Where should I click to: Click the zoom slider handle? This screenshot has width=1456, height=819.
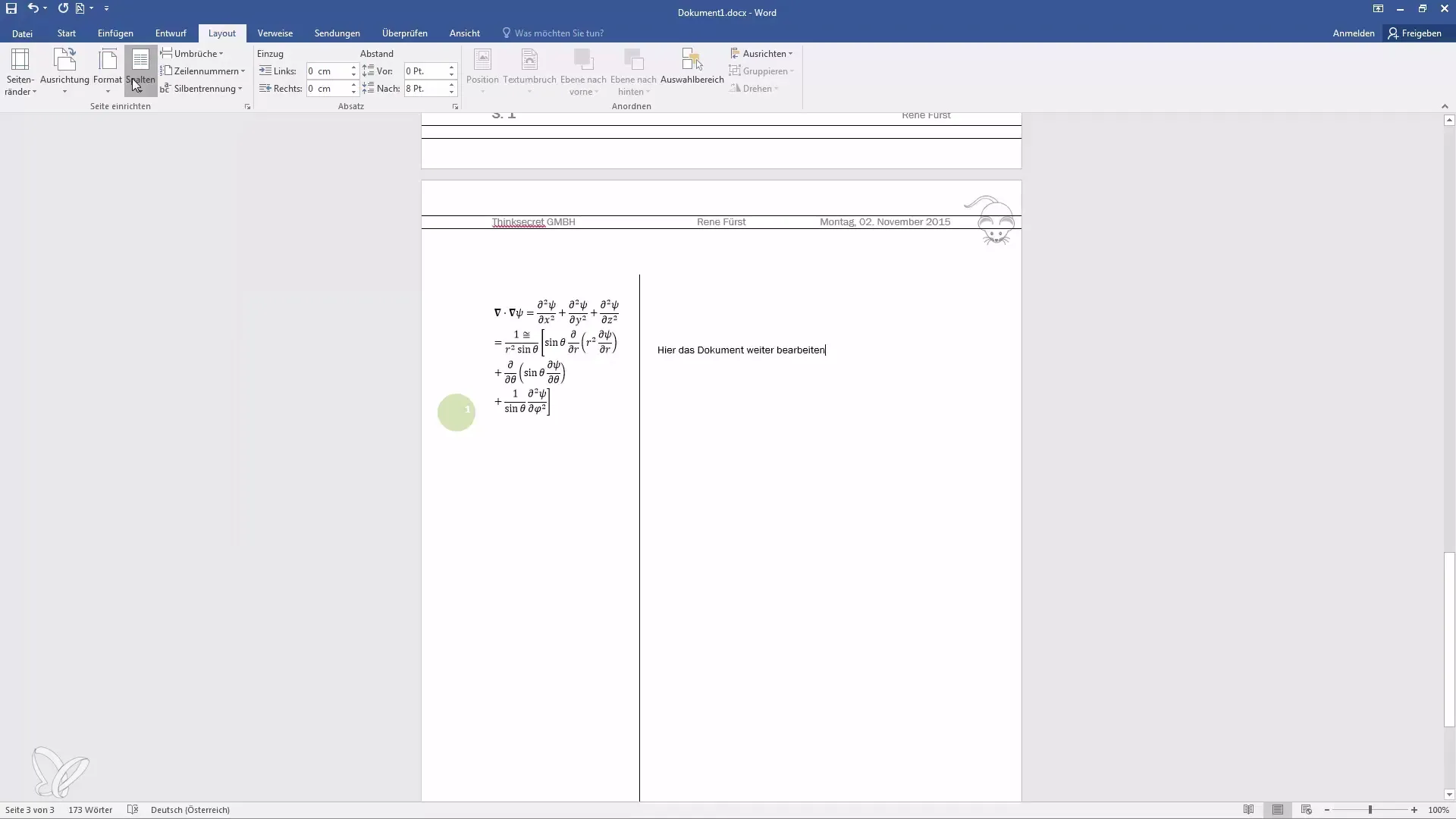click(x=1370, y=810)
